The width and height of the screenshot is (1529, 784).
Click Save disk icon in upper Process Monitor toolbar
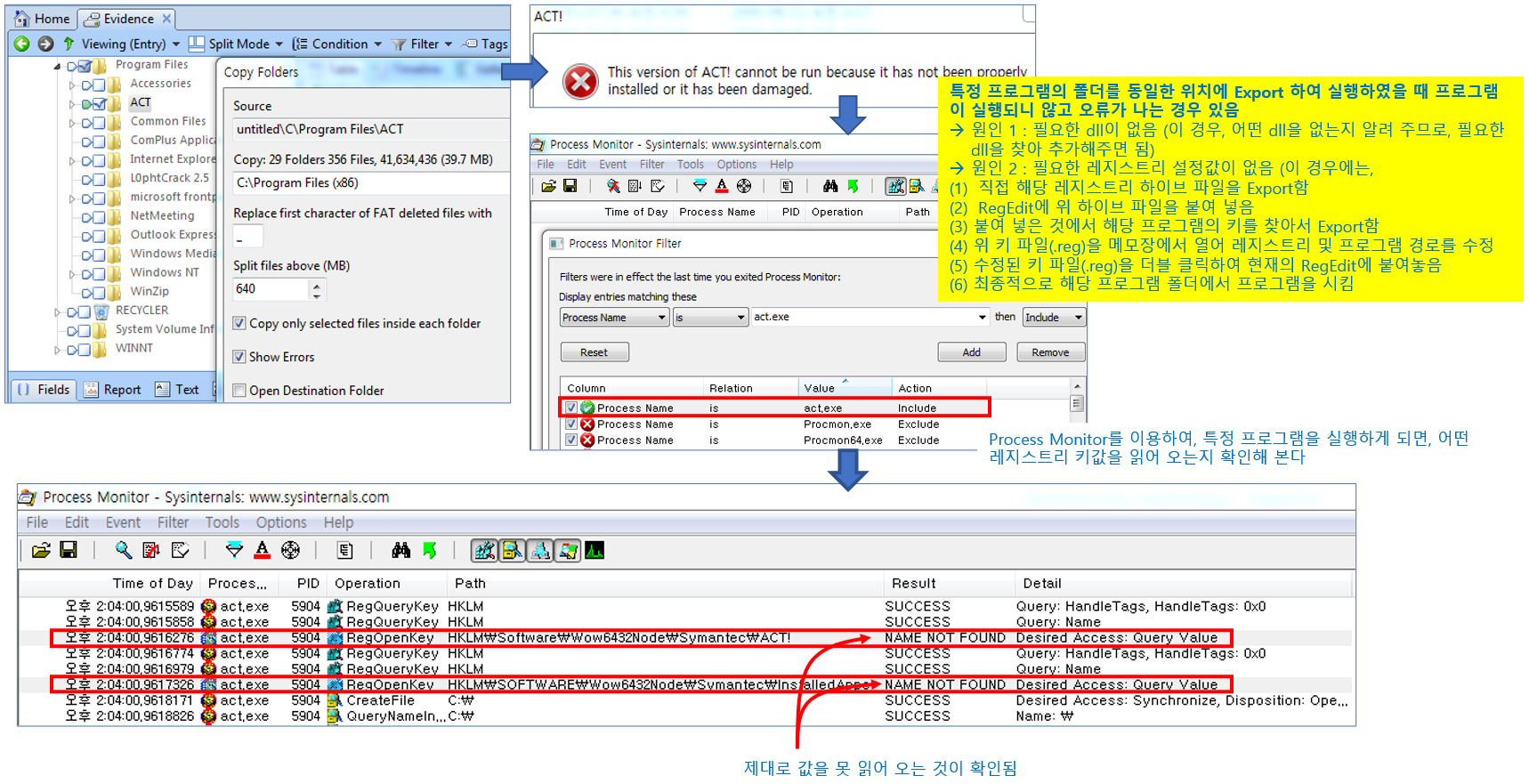pos(570,186)
